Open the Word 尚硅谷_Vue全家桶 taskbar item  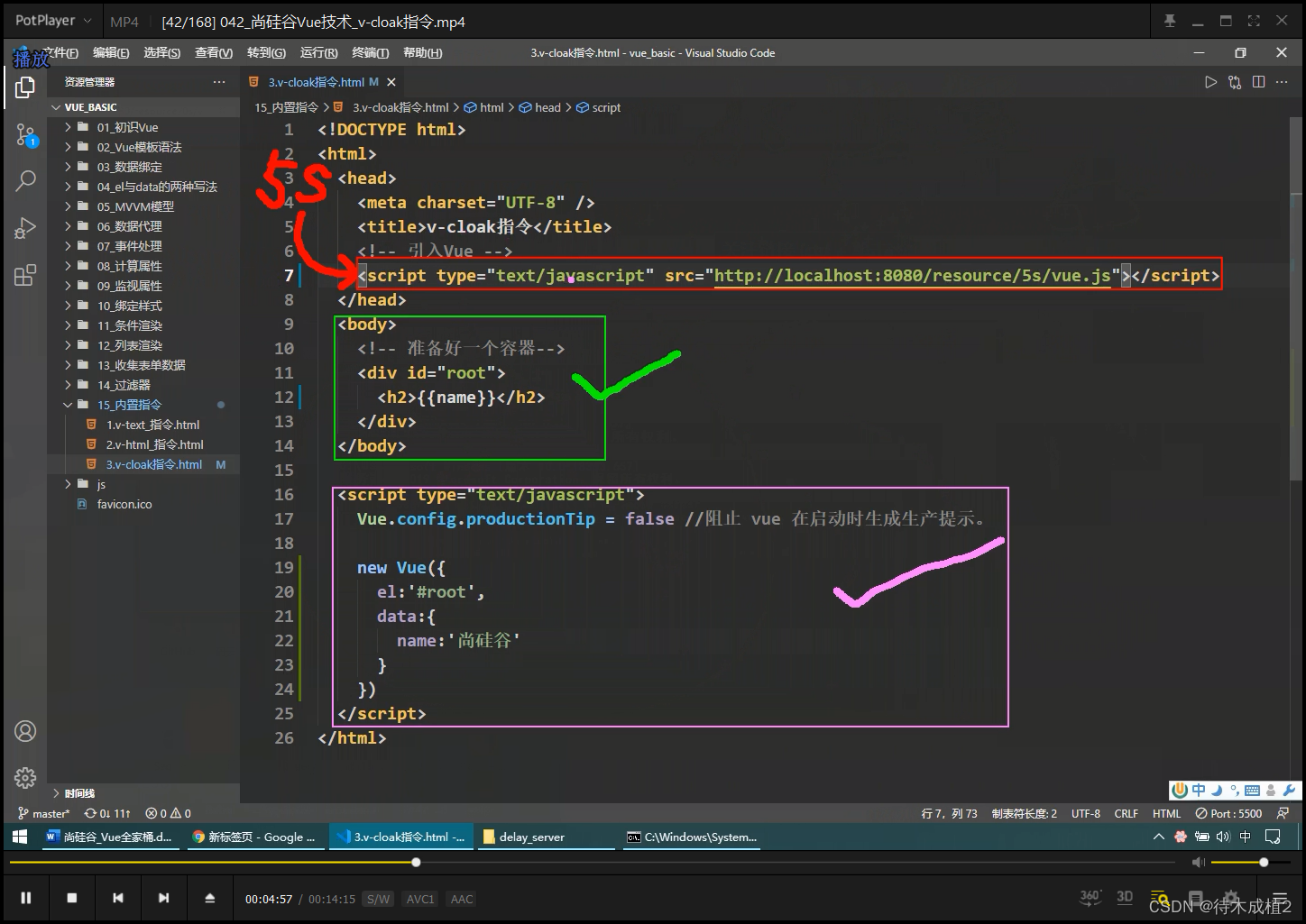point(109,837)
